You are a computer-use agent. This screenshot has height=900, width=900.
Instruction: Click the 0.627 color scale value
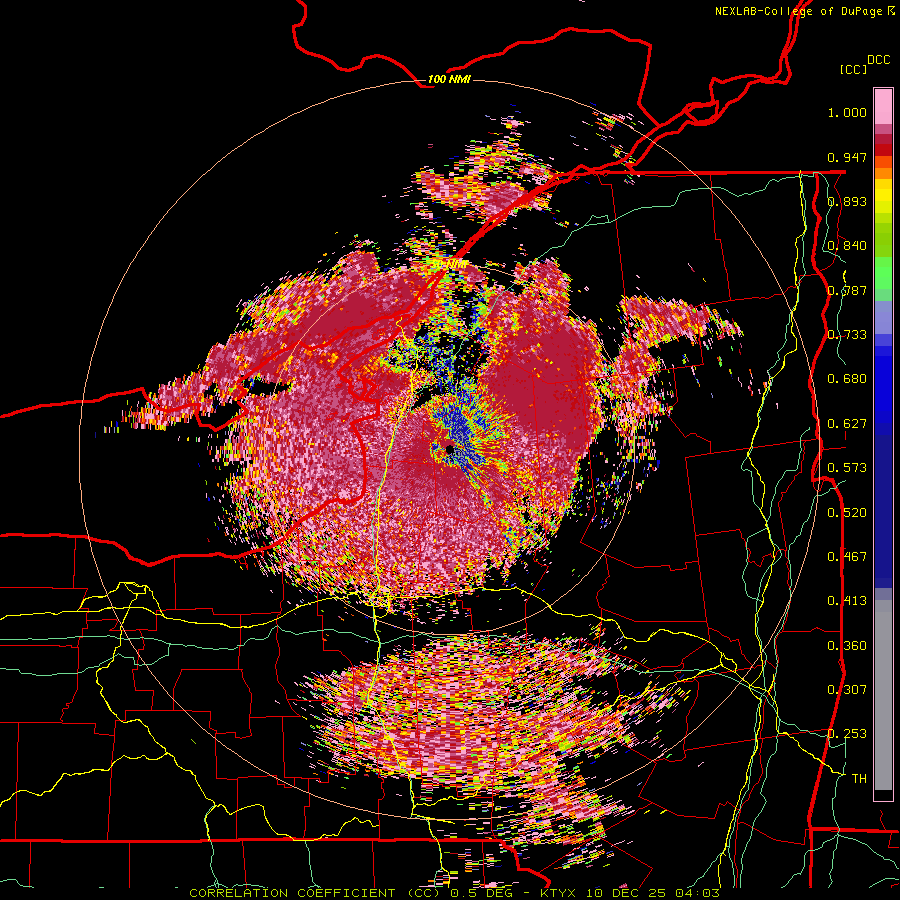(x=847, y=424)
